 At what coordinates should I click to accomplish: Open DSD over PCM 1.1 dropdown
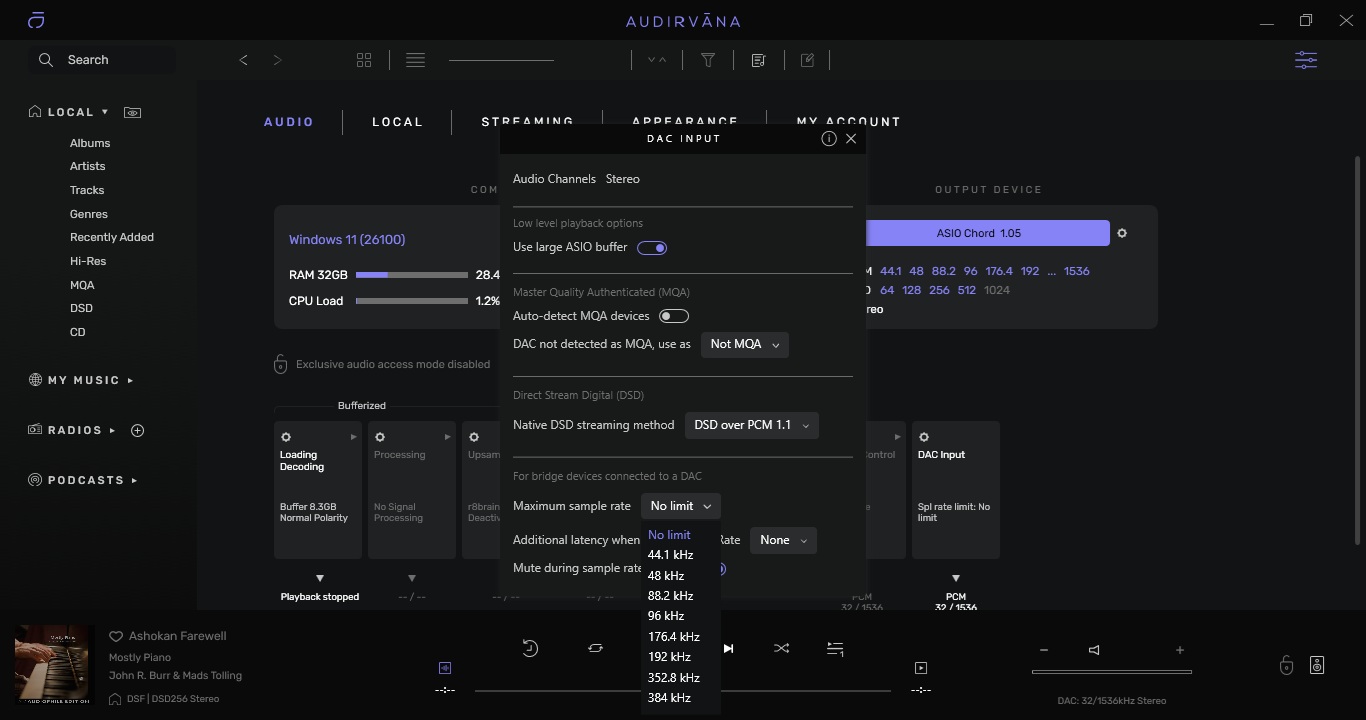click(x=752, y=425)
